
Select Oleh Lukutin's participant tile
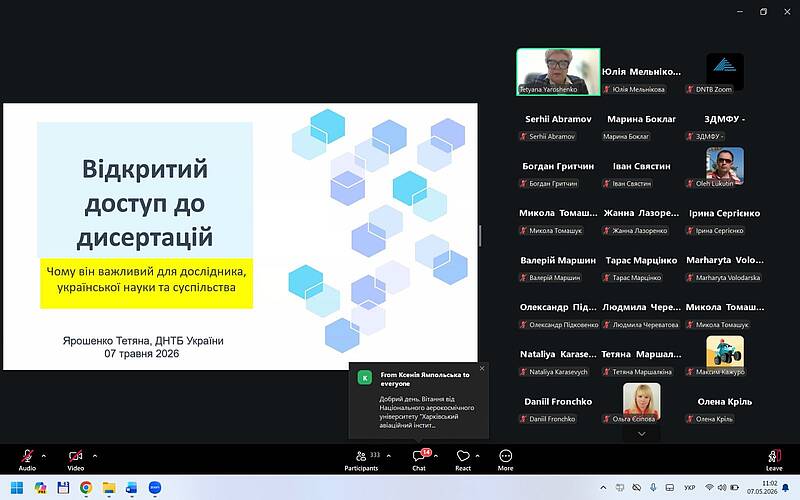tap(725, 166)
